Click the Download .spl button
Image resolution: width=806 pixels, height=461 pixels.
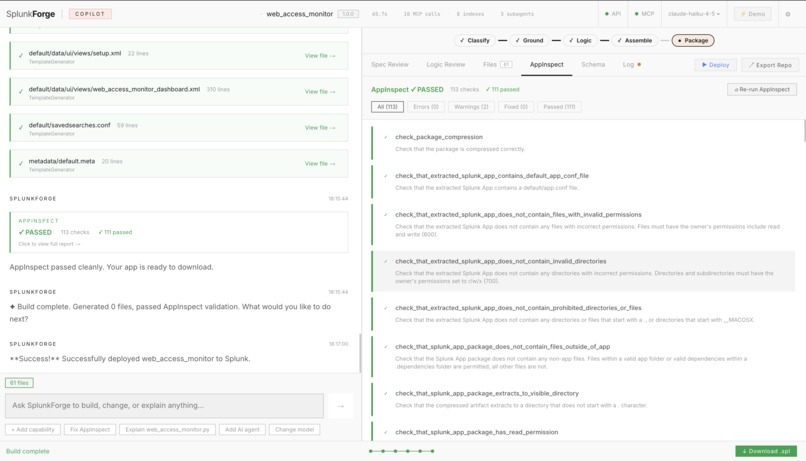pyautogui.click(x=766, y=451)
